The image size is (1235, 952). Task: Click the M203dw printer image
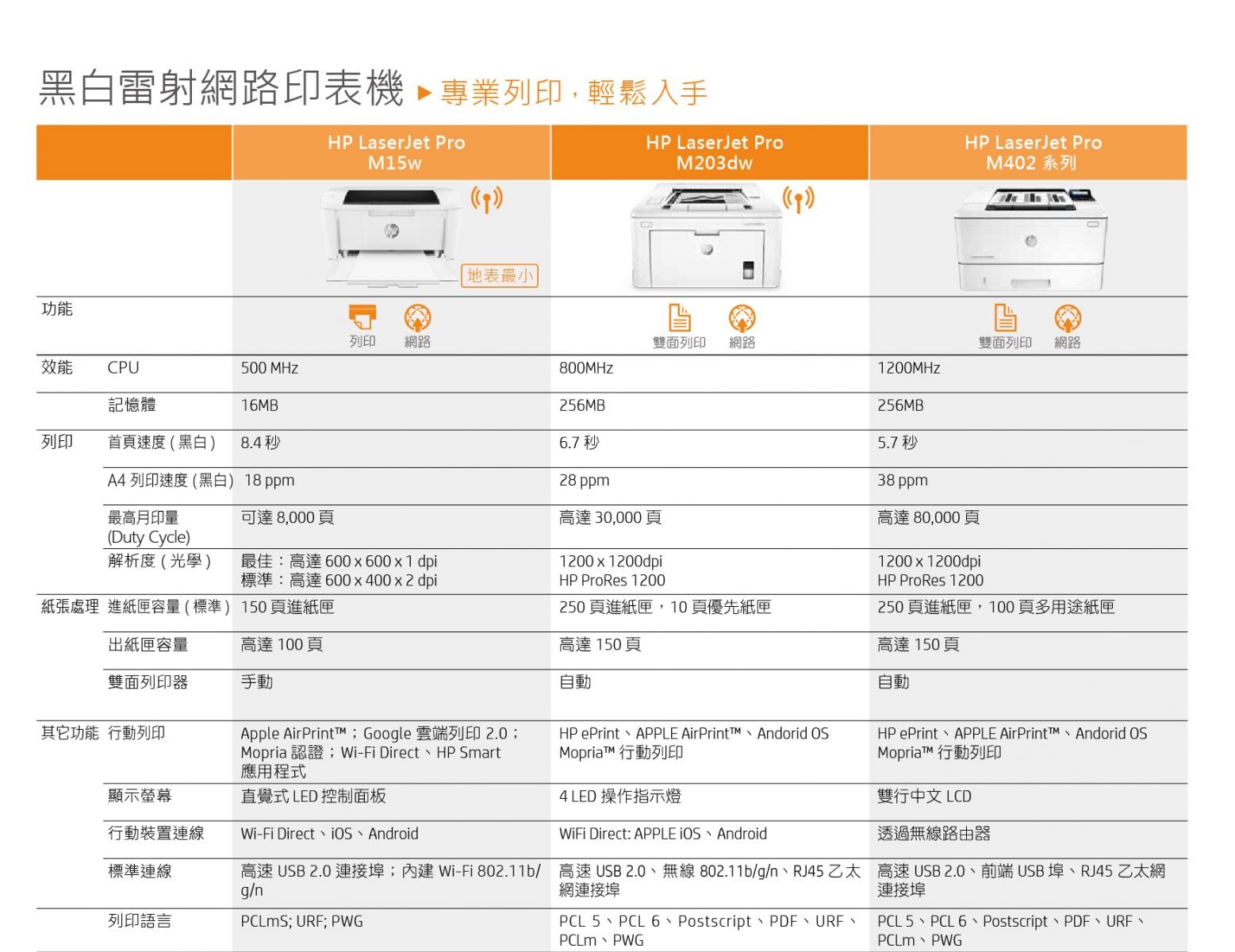point(706,236)
